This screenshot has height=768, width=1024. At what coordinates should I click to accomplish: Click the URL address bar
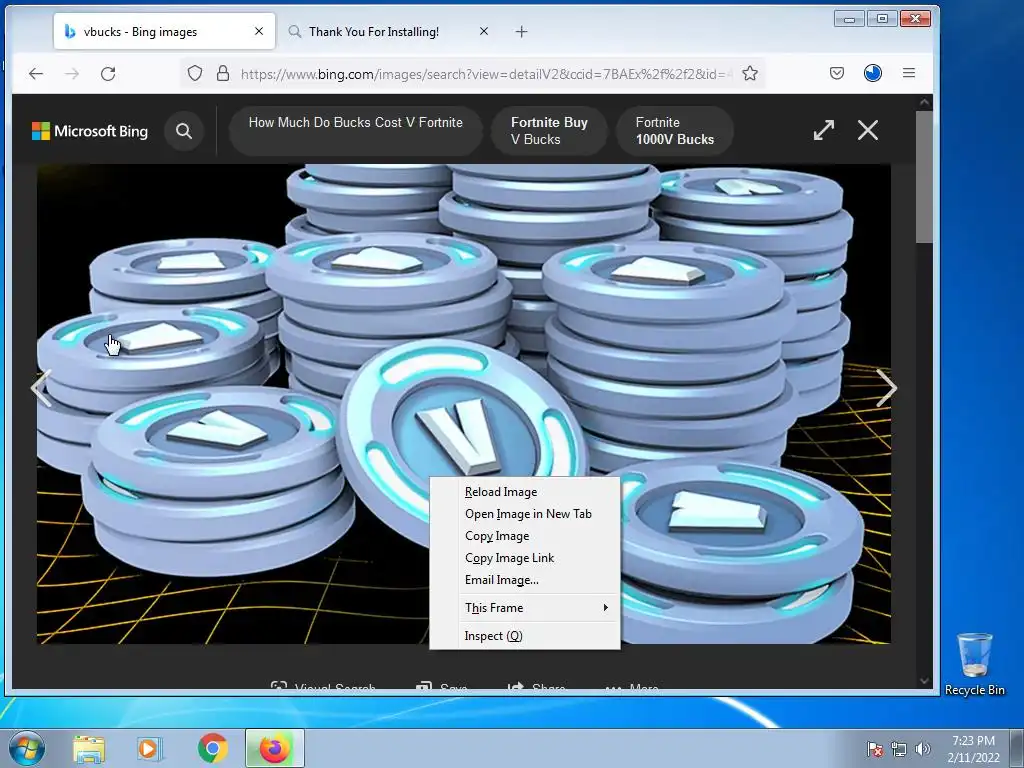[x=483, y=74]
